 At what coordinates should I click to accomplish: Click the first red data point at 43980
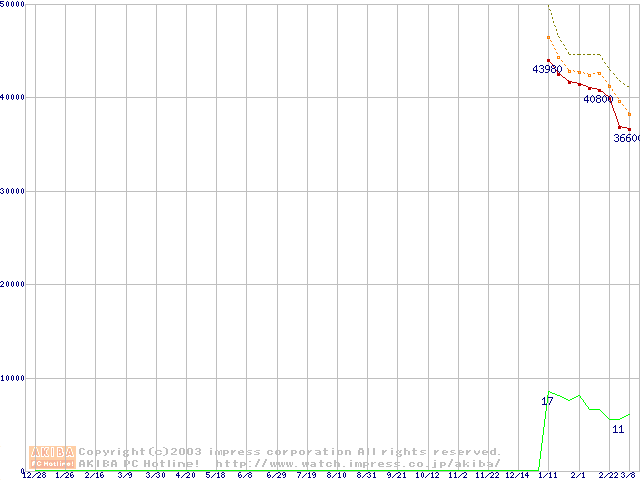coord(549,60)
